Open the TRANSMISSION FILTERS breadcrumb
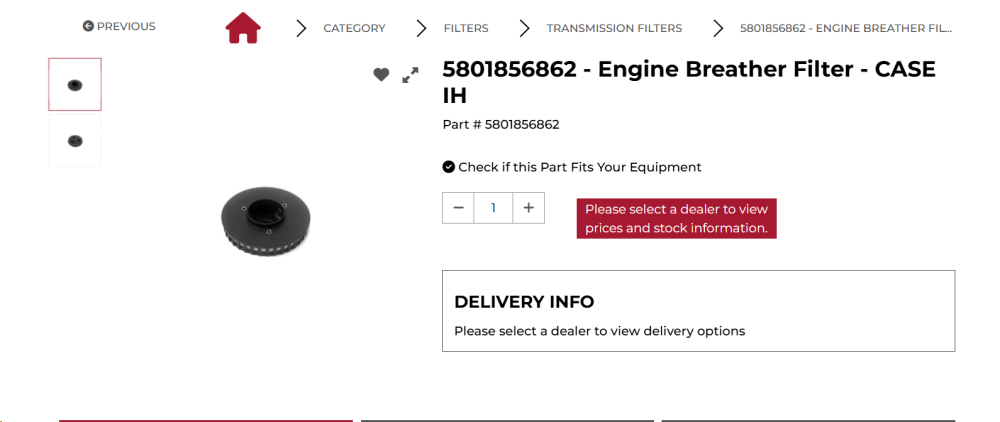Image resolution: width=1000 pixels, height=422 pixels. [614, 28]
